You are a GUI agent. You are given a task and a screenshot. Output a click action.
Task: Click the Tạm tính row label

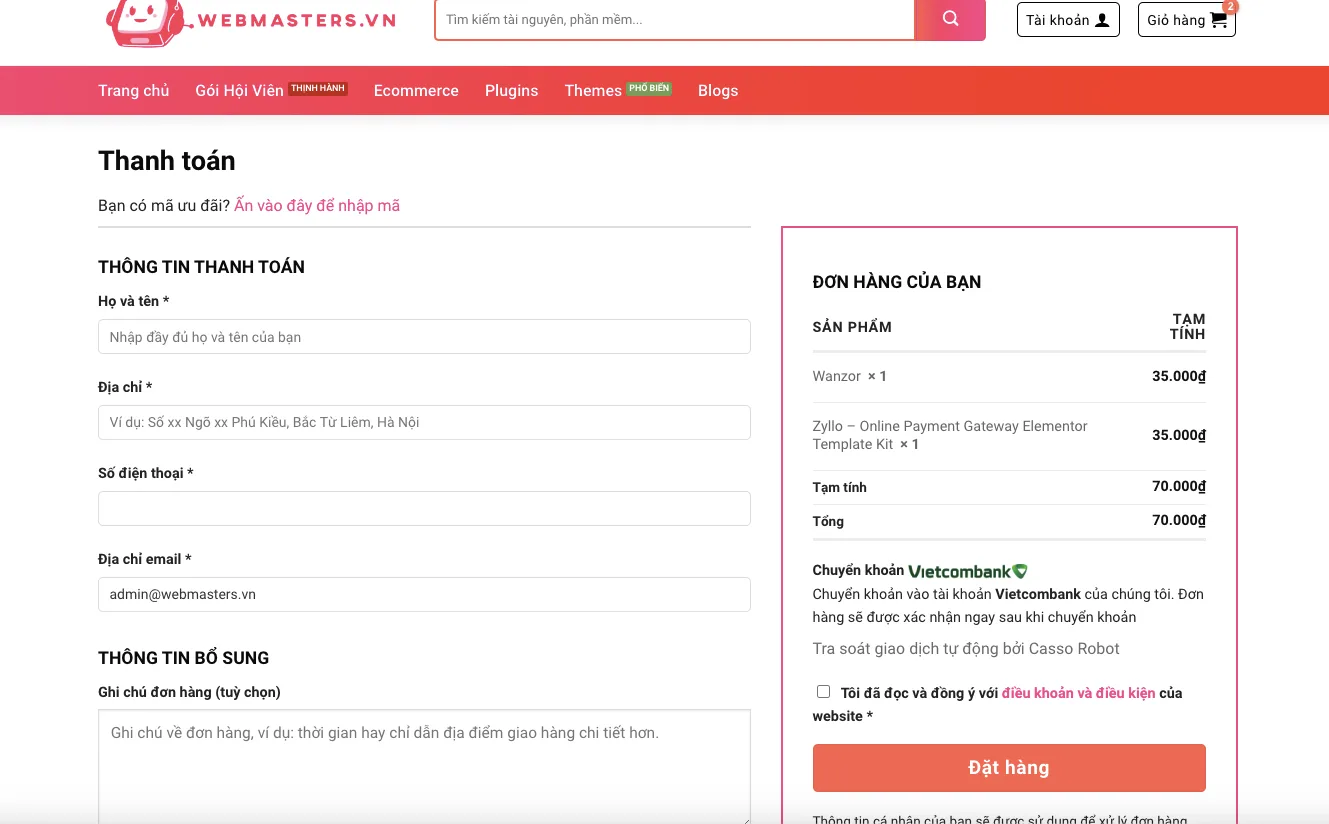pos(840,488)
